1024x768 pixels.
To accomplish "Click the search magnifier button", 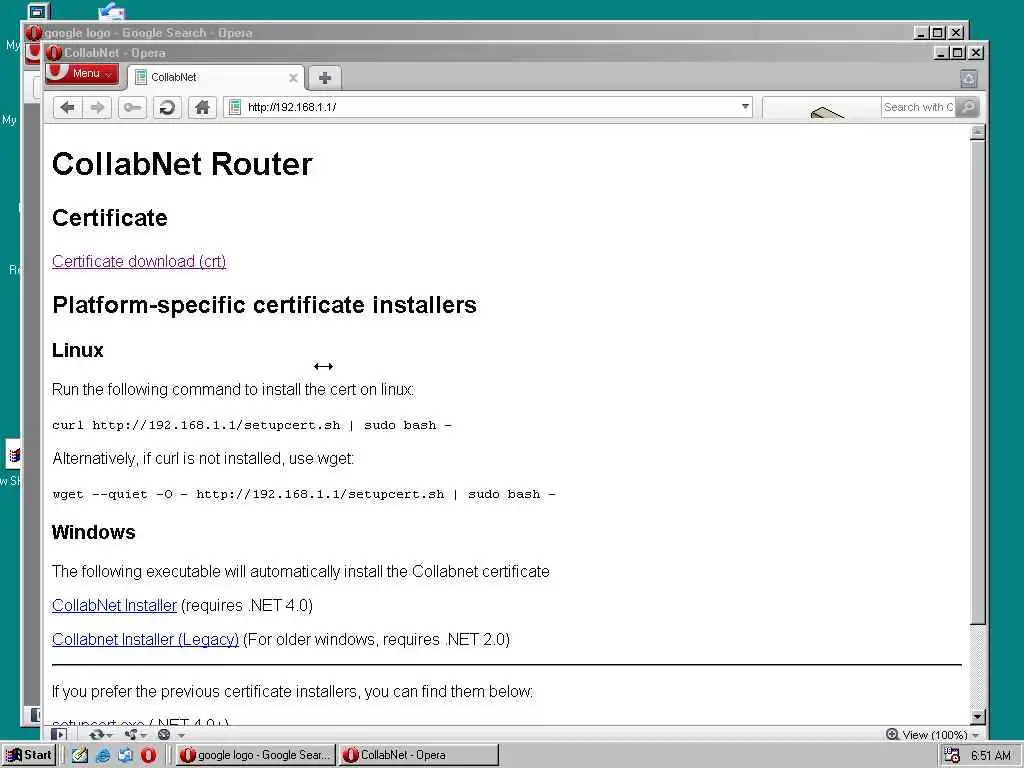I will (967, 107).
